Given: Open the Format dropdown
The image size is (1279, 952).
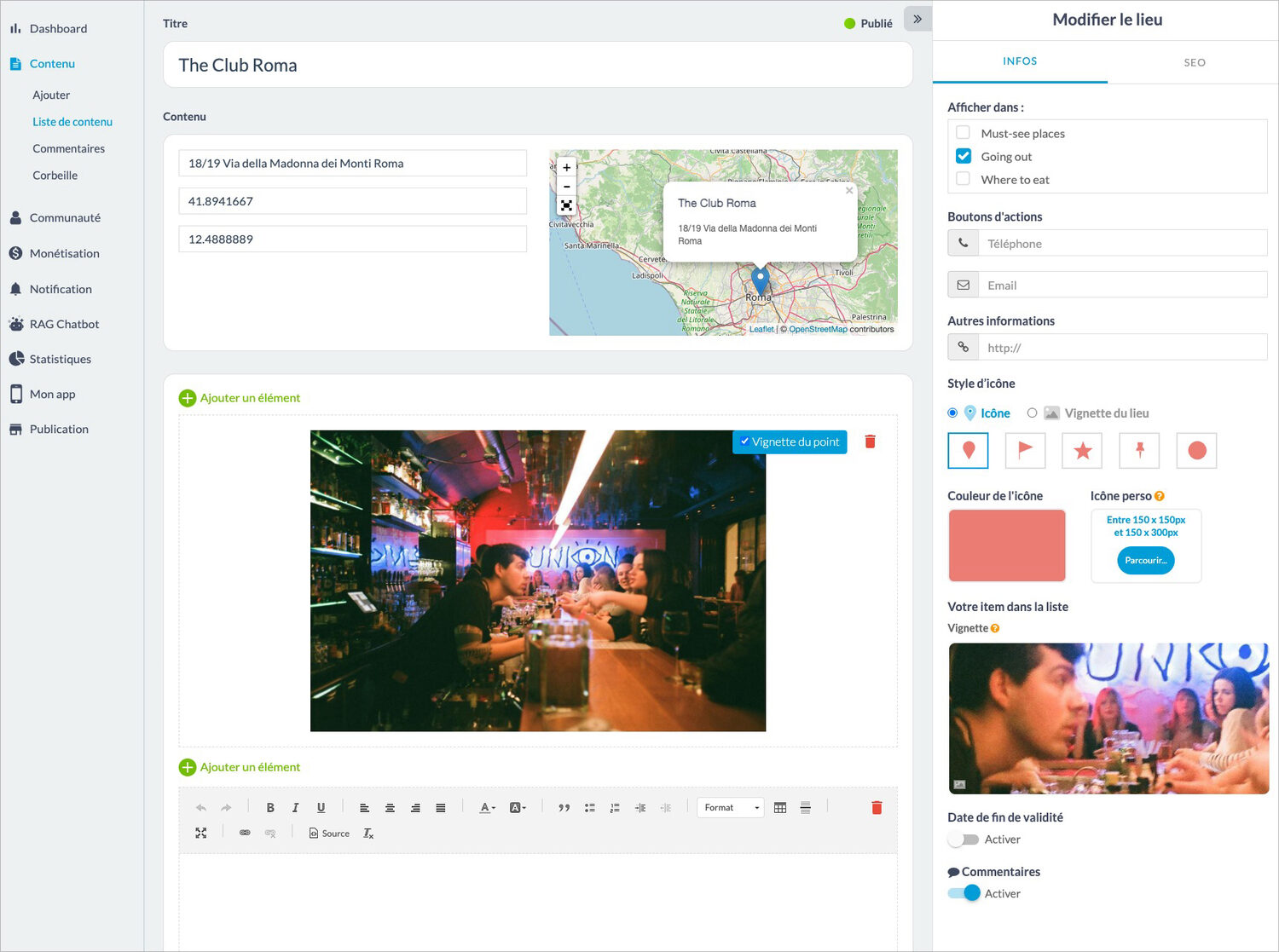Looking at the screenshot, I should coord(731,808).
